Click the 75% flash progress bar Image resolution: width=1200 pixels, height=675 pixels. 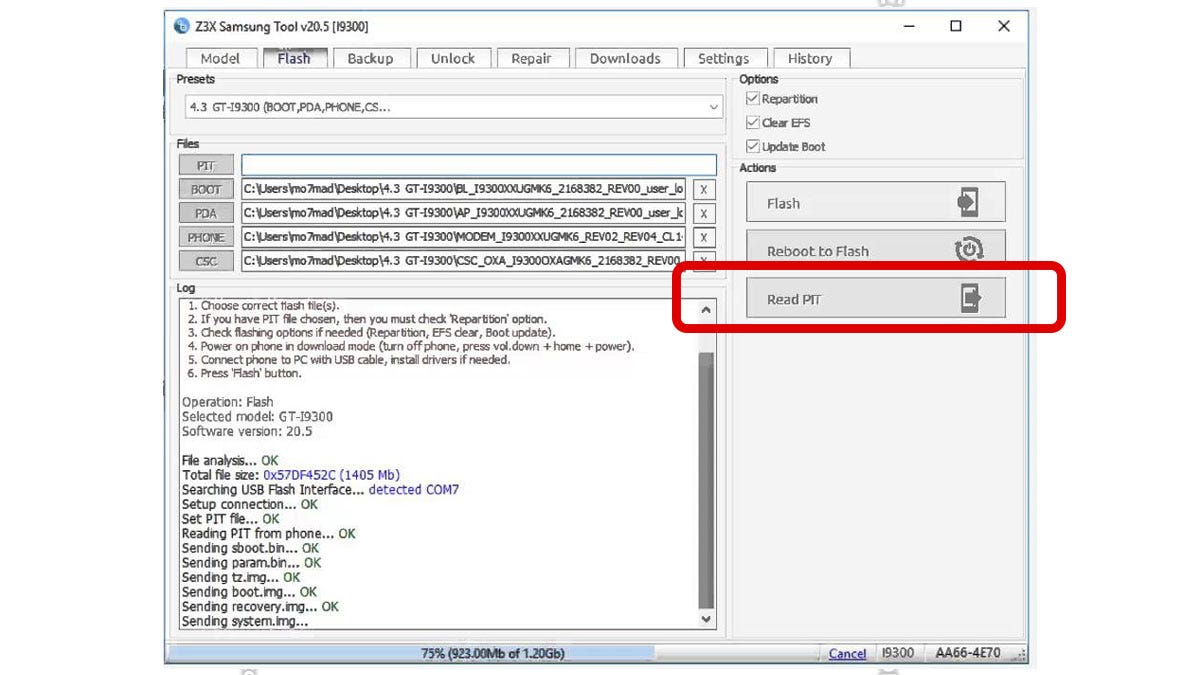(492, 653)
